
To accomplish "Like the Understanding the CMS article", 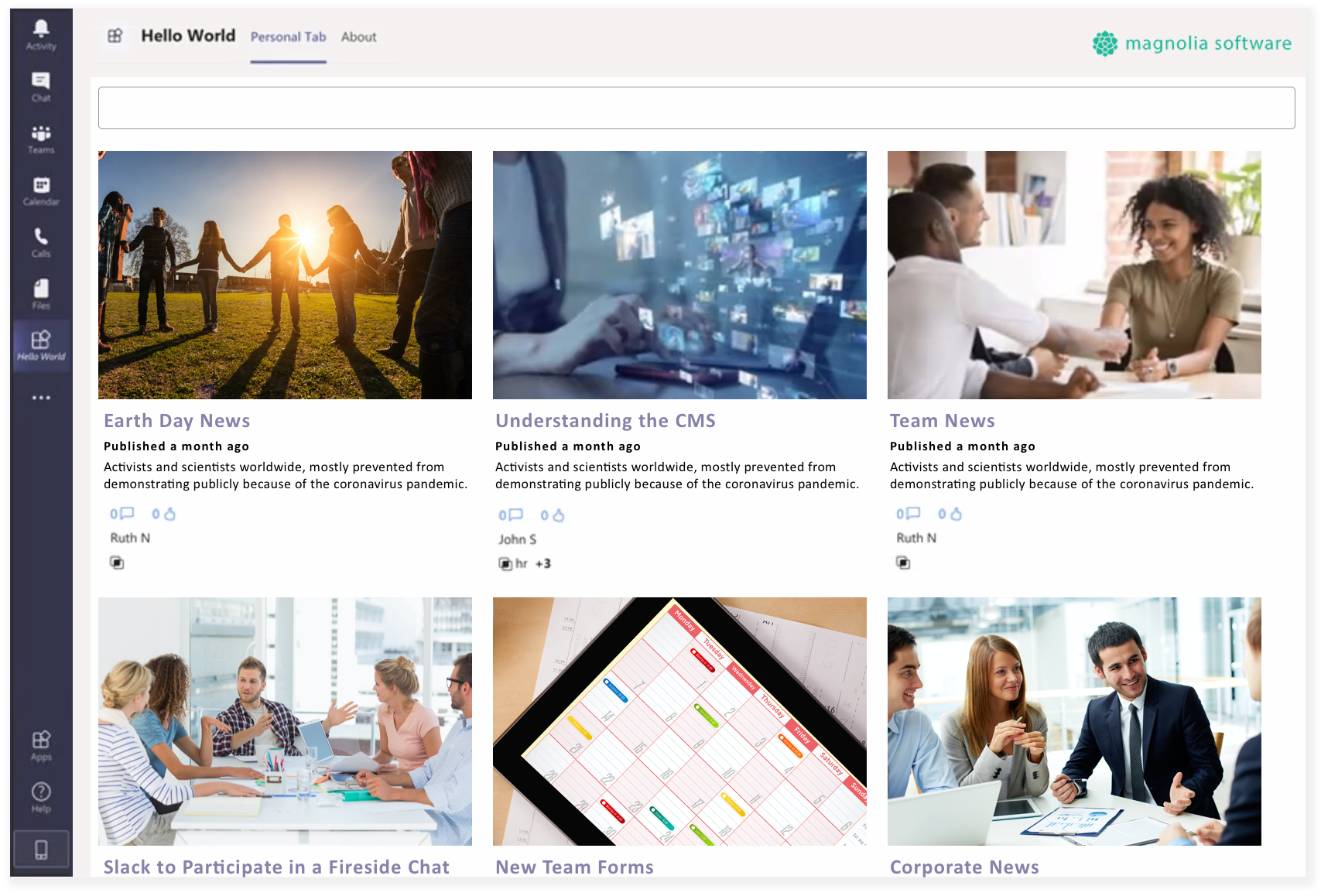I will coord(558,515).
